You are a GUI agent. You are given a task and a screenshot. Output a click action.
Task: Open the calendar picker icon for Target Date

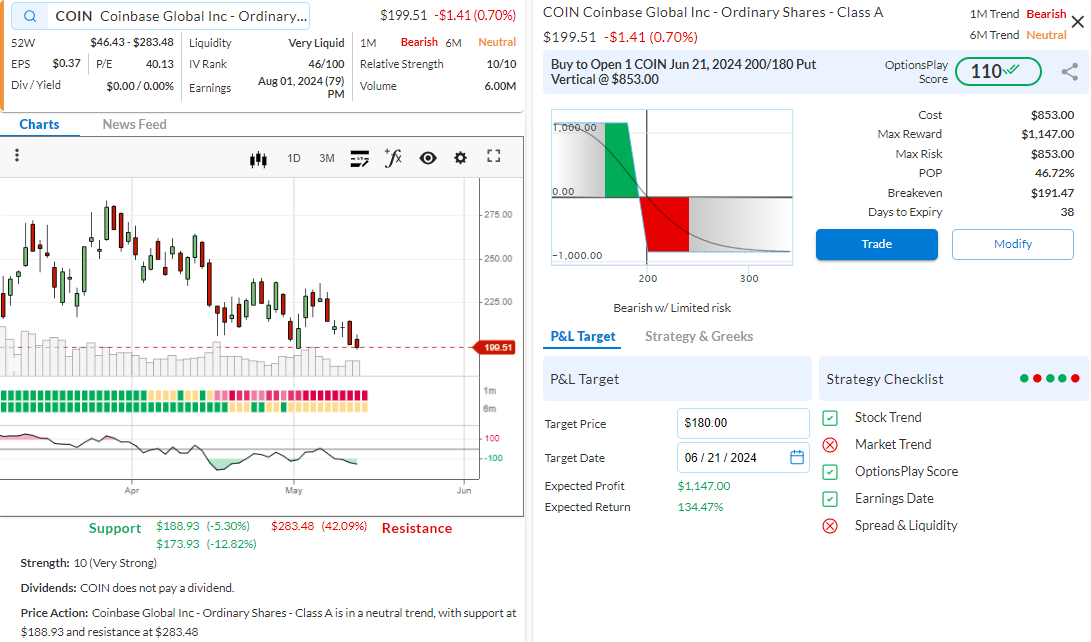[797, 457]
